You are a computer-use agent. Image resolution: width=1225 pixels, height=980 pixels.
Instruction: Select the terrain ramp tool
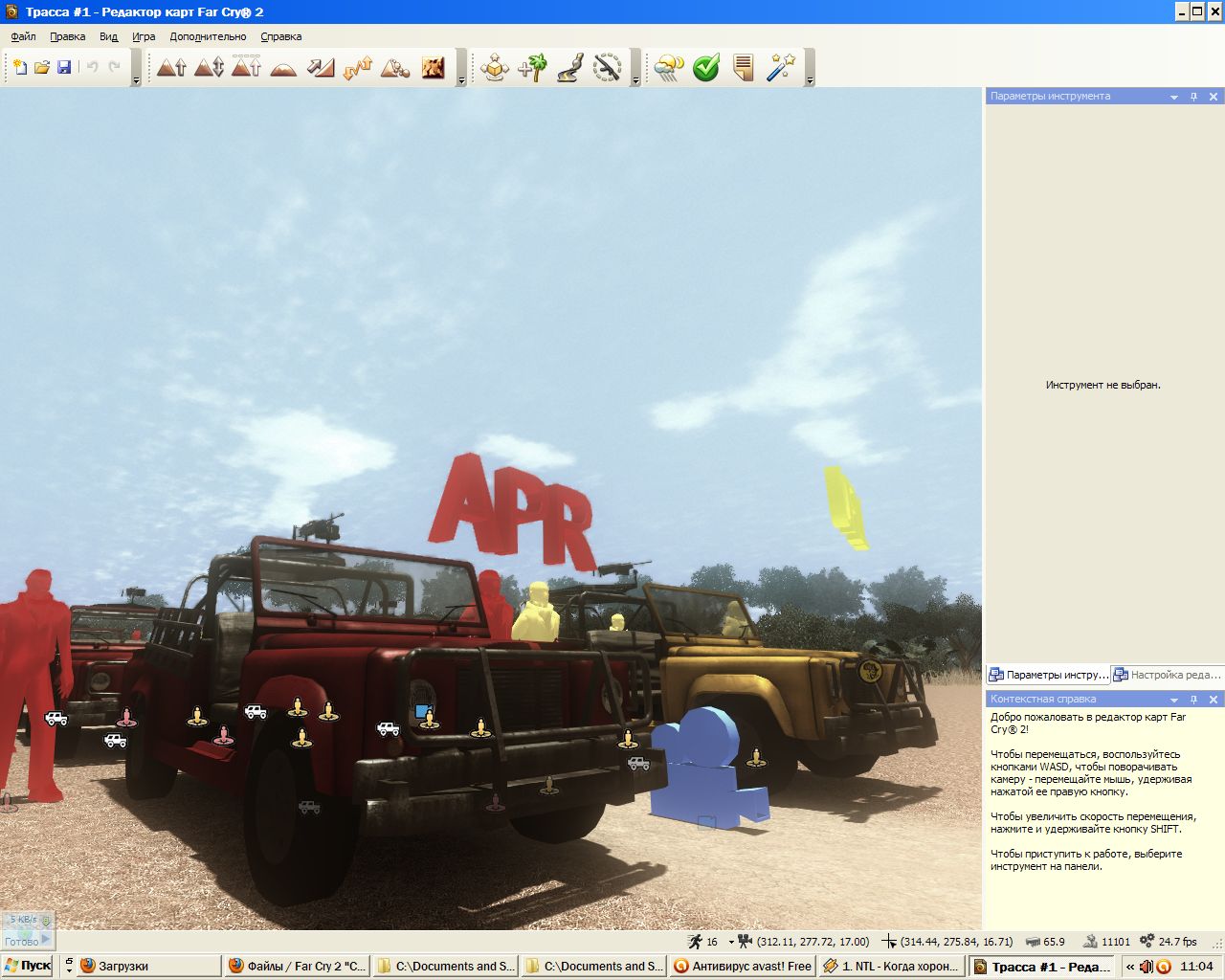coord(321,67)
